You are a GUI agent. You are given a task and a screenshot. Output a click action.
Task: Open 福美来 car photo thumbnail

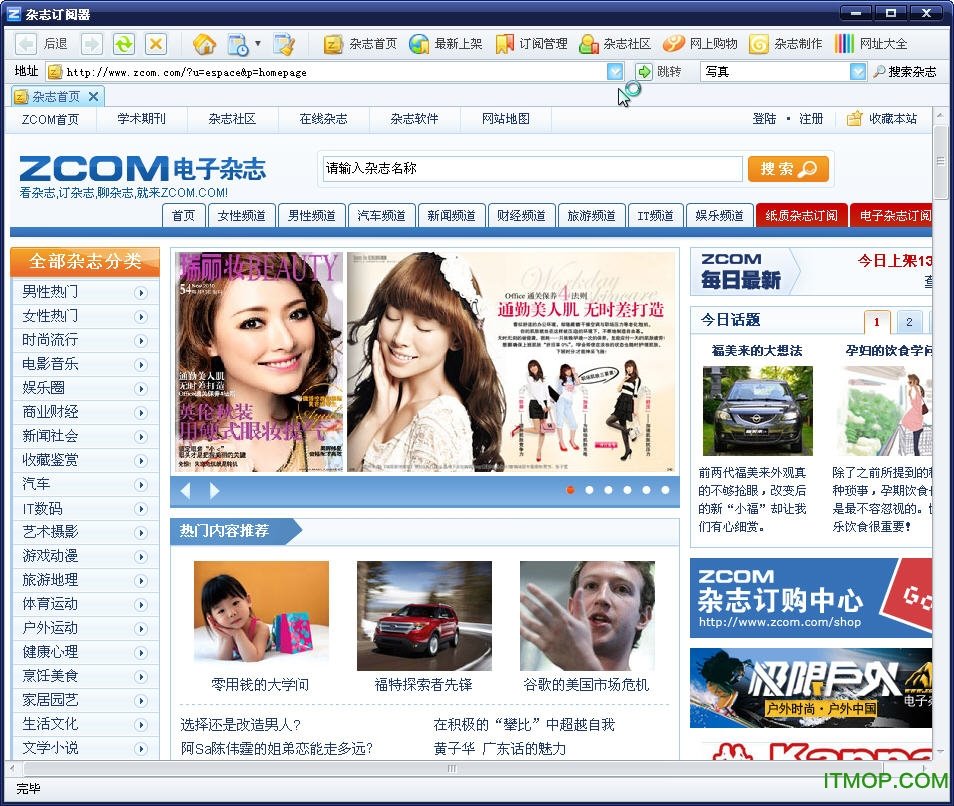click(x=757, y=411)
